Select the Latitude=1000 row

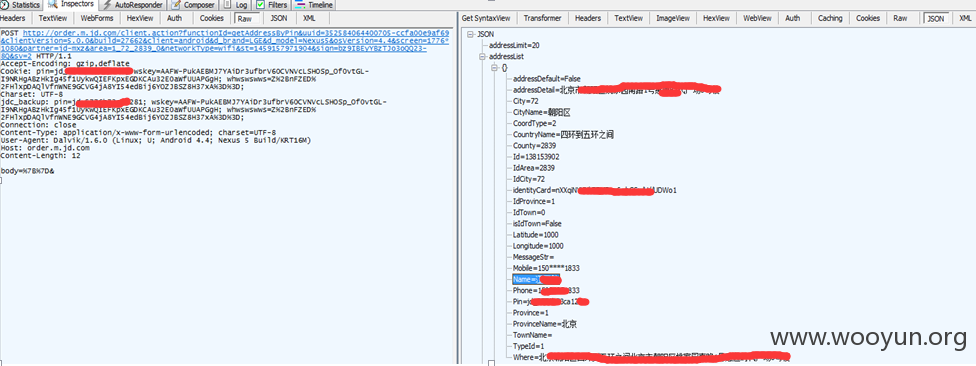tap(535, 235)
